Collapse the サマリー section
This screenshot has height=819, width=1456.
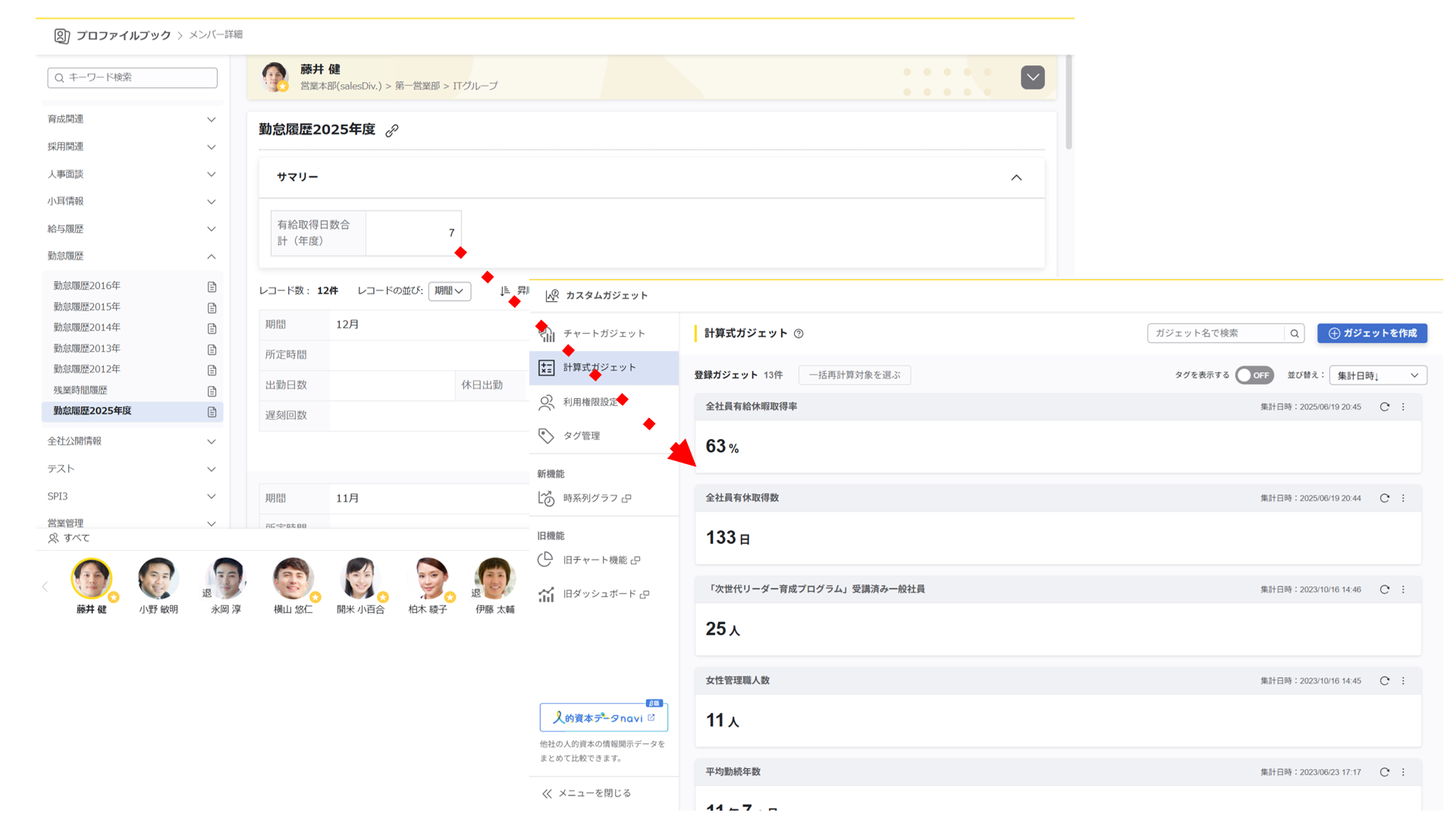click(1016, 177)
